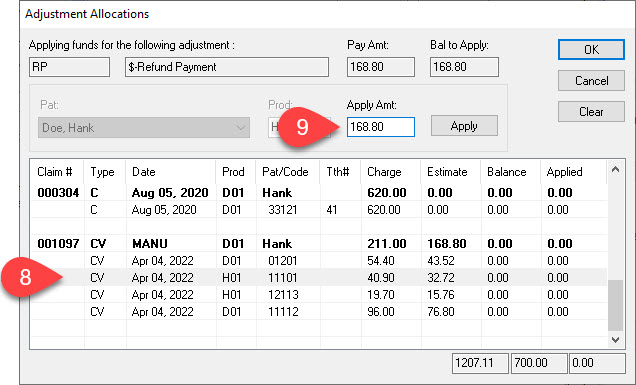
Task: Click the 211.00 charge cell
Action: point(387,244)
